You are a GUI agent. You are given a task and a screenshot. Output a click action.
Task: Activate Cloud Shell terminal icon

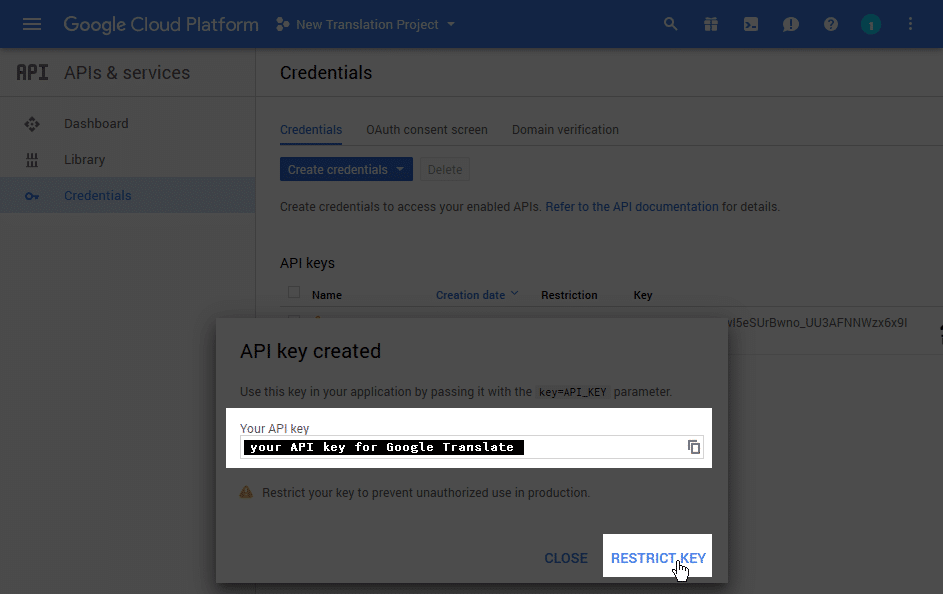[751, 25]
